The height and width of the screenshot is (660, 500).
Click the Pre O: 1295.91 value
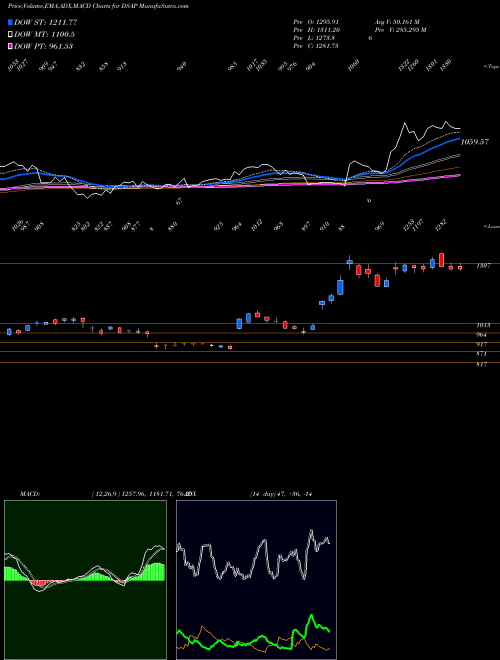316,22
